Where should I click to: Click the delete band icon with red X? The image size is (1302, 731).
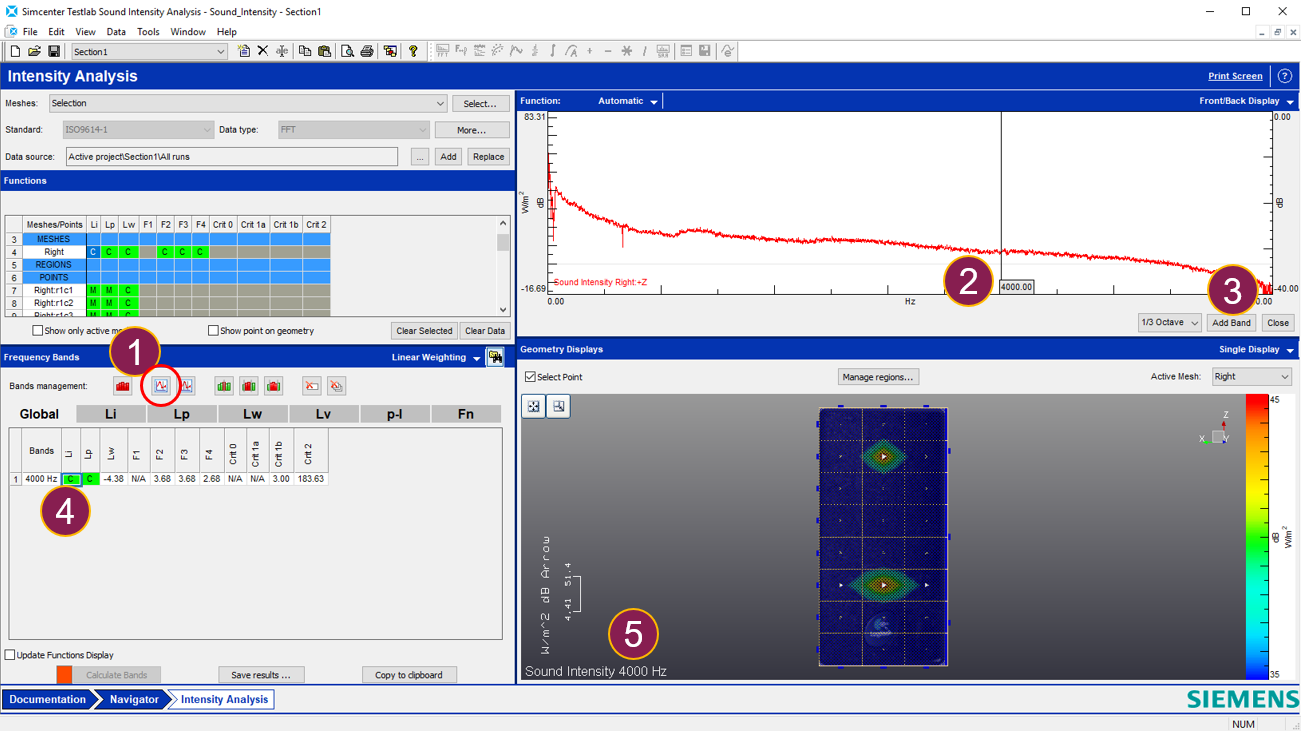tap(312, 386)
